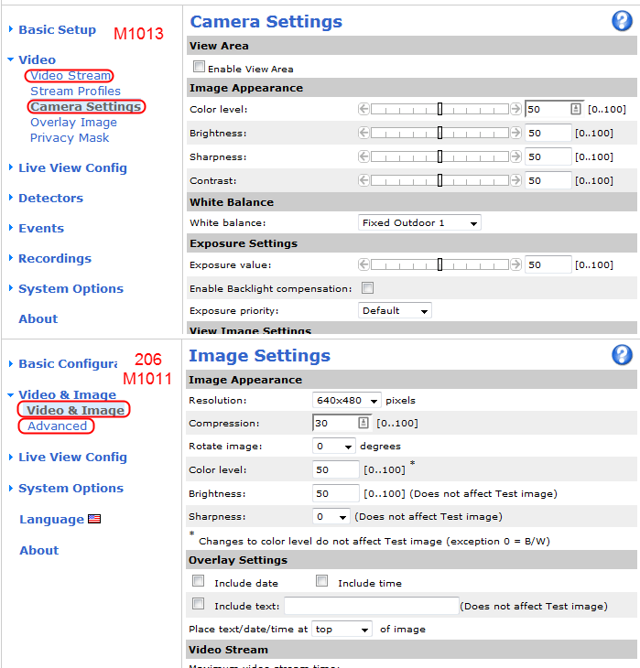Open the Exposure priority dropdown
The width and height of the screenshot is (640, 668).
[x=395, y=311]
